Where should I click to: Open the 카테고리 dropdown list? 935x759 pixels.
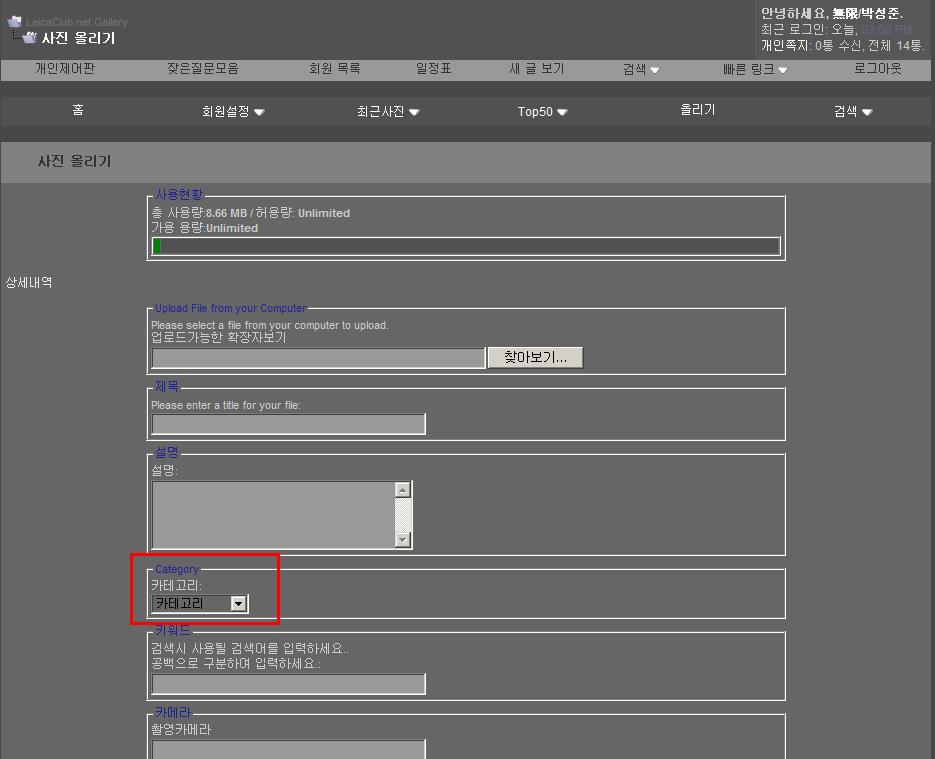point(238,604)
